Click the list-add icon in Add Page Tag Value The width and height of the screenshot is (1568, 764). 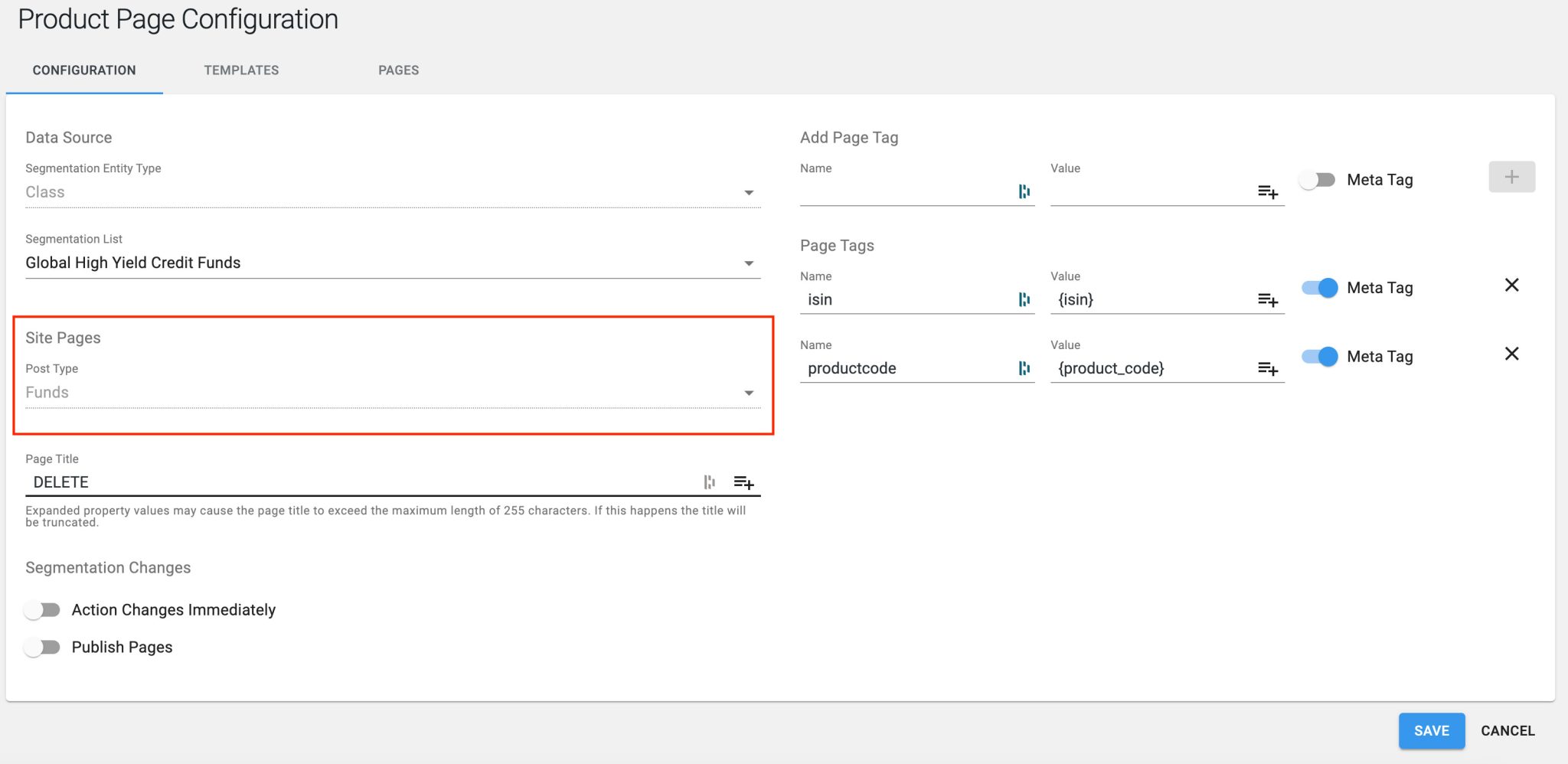tap(1269, 193)
